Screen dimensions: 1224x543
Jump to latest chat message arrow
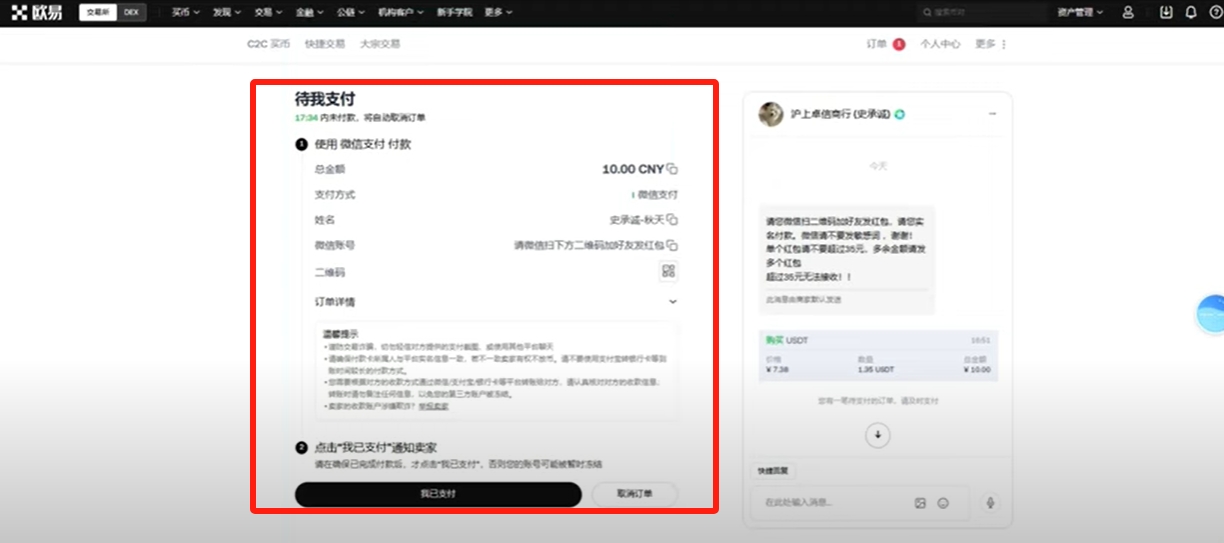point(878,435)
